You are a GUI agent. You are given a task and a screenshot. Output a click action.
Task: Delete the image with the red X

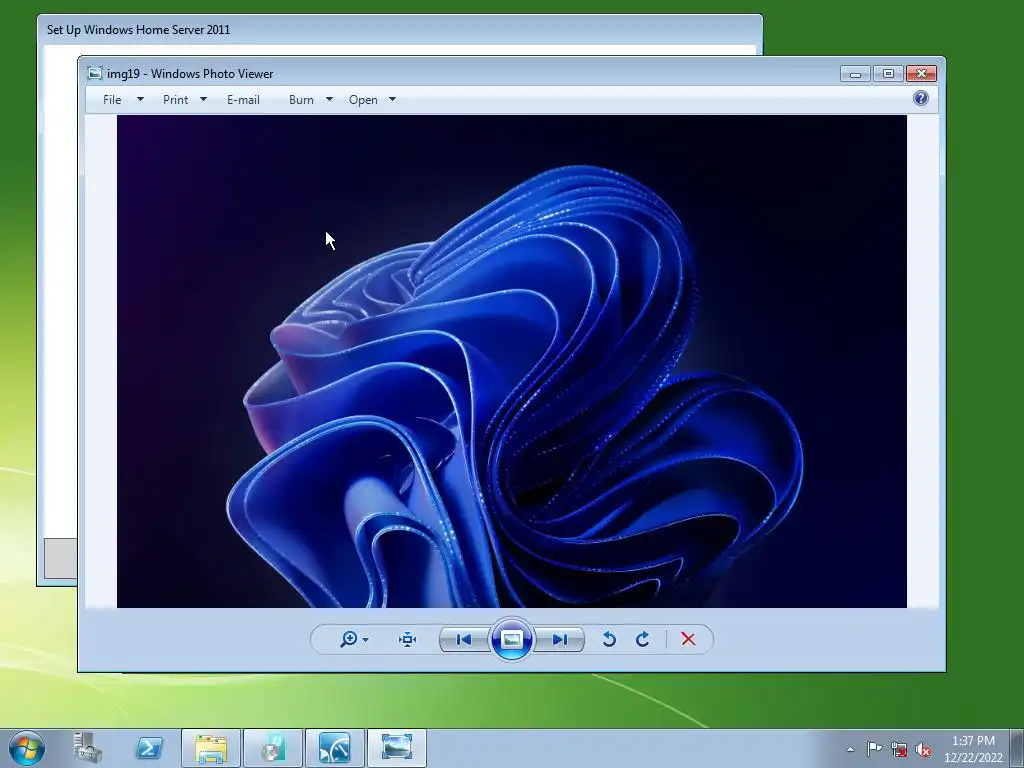point(688,639)
